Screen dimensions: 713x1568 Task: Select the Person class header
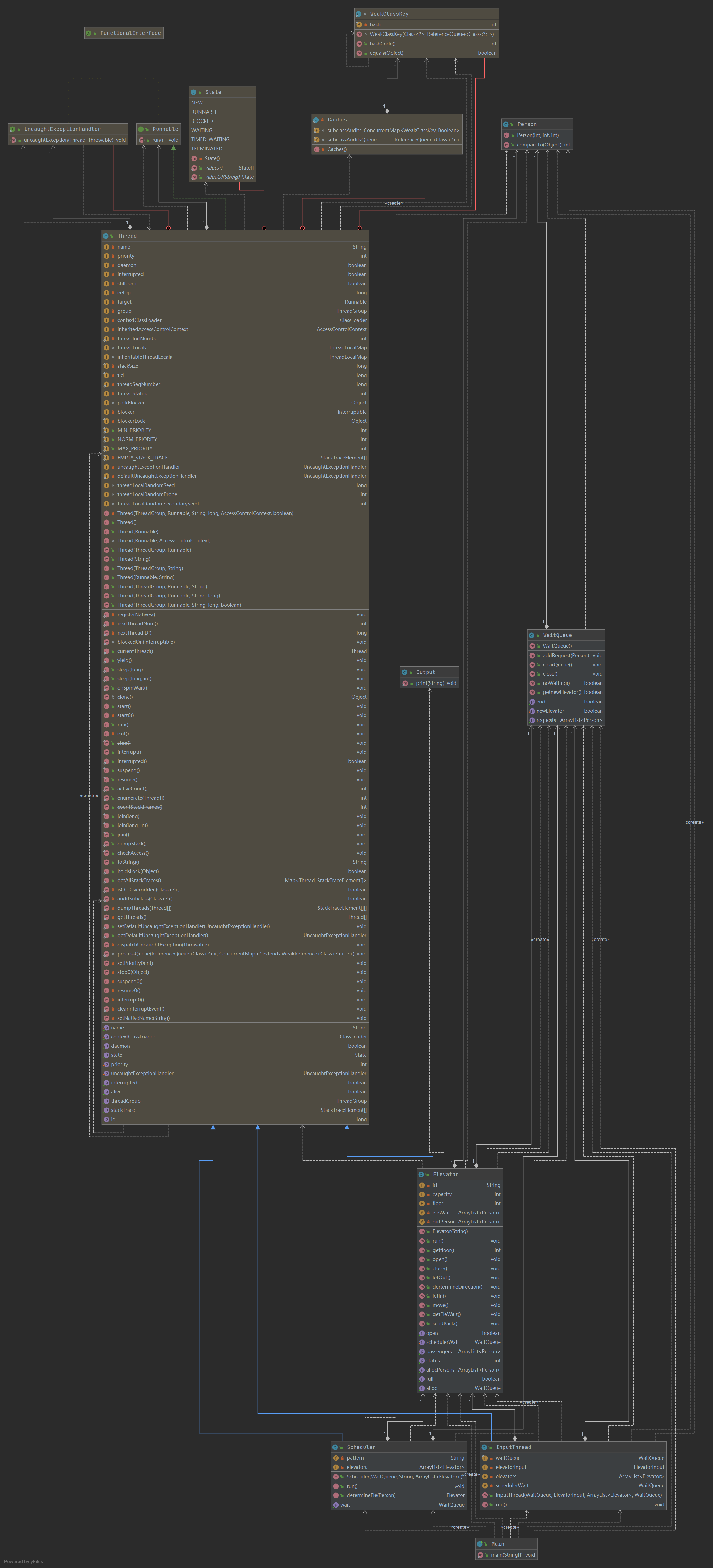(x=527, y=124)
